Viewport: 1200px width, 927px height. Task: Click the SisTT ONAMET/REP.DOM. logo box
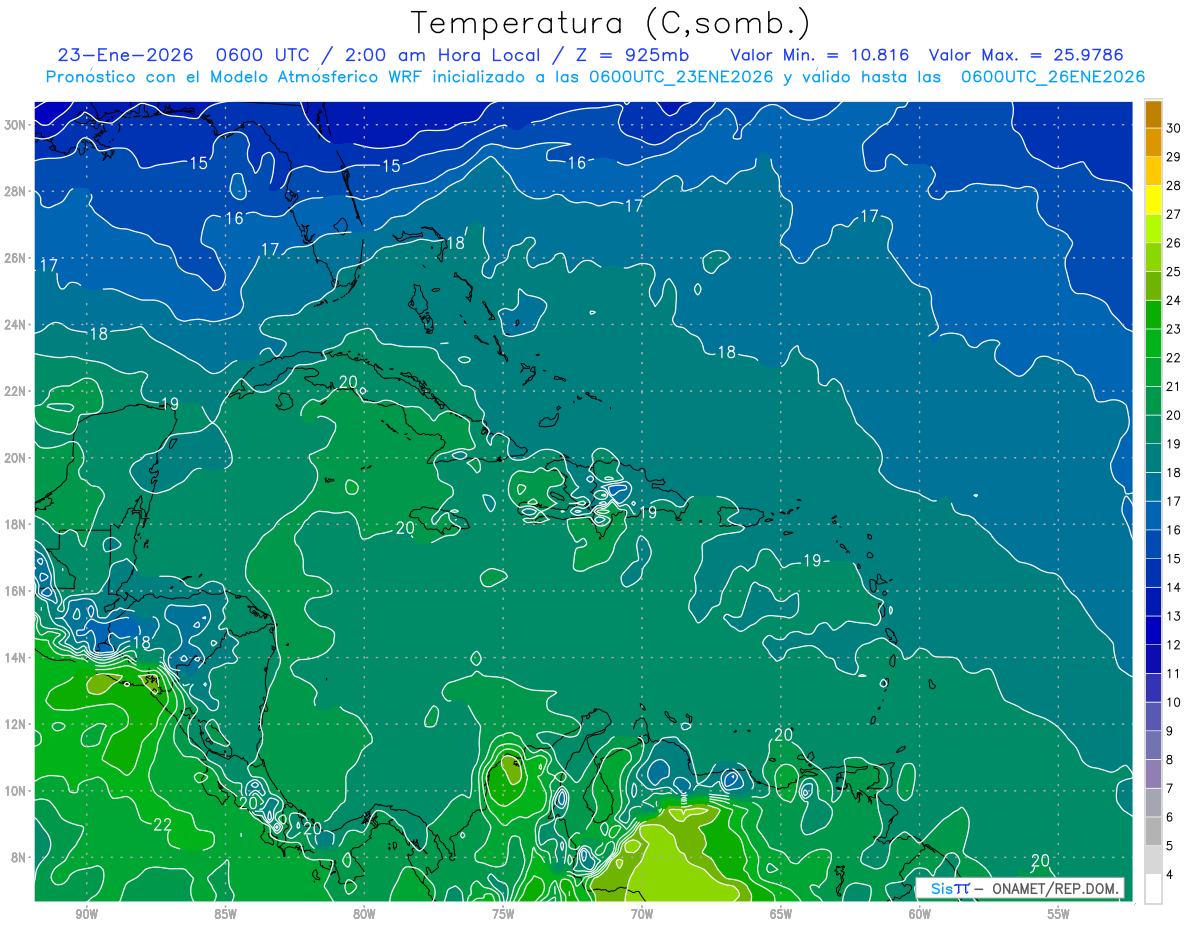(1020, 888)
